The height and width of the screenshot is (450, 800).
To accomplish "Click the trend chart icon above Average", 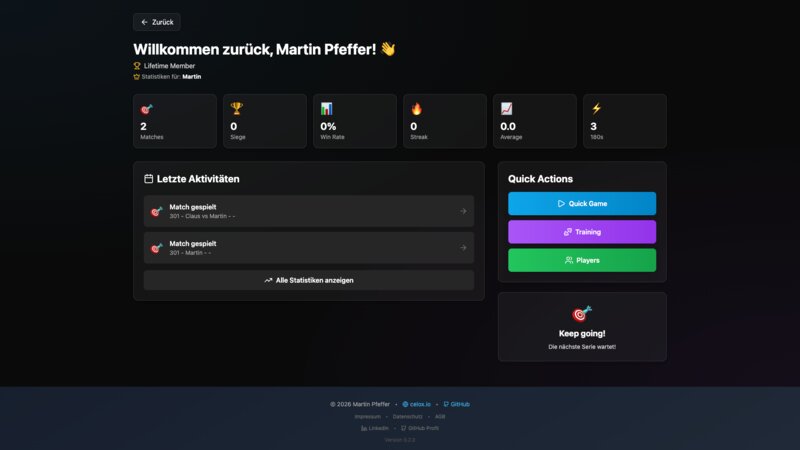I will (x=506, y=108).
